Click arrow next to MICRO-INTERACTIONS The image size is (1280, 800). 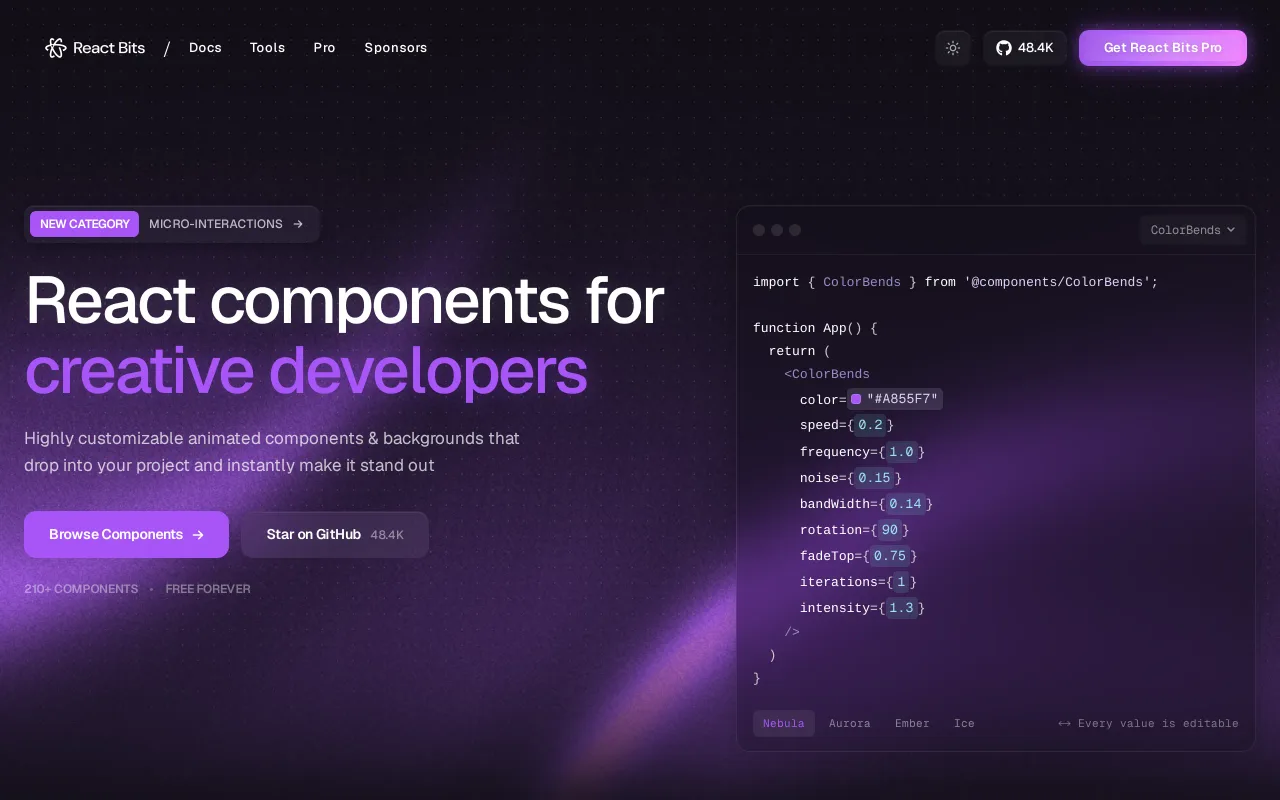click(298, 224)
